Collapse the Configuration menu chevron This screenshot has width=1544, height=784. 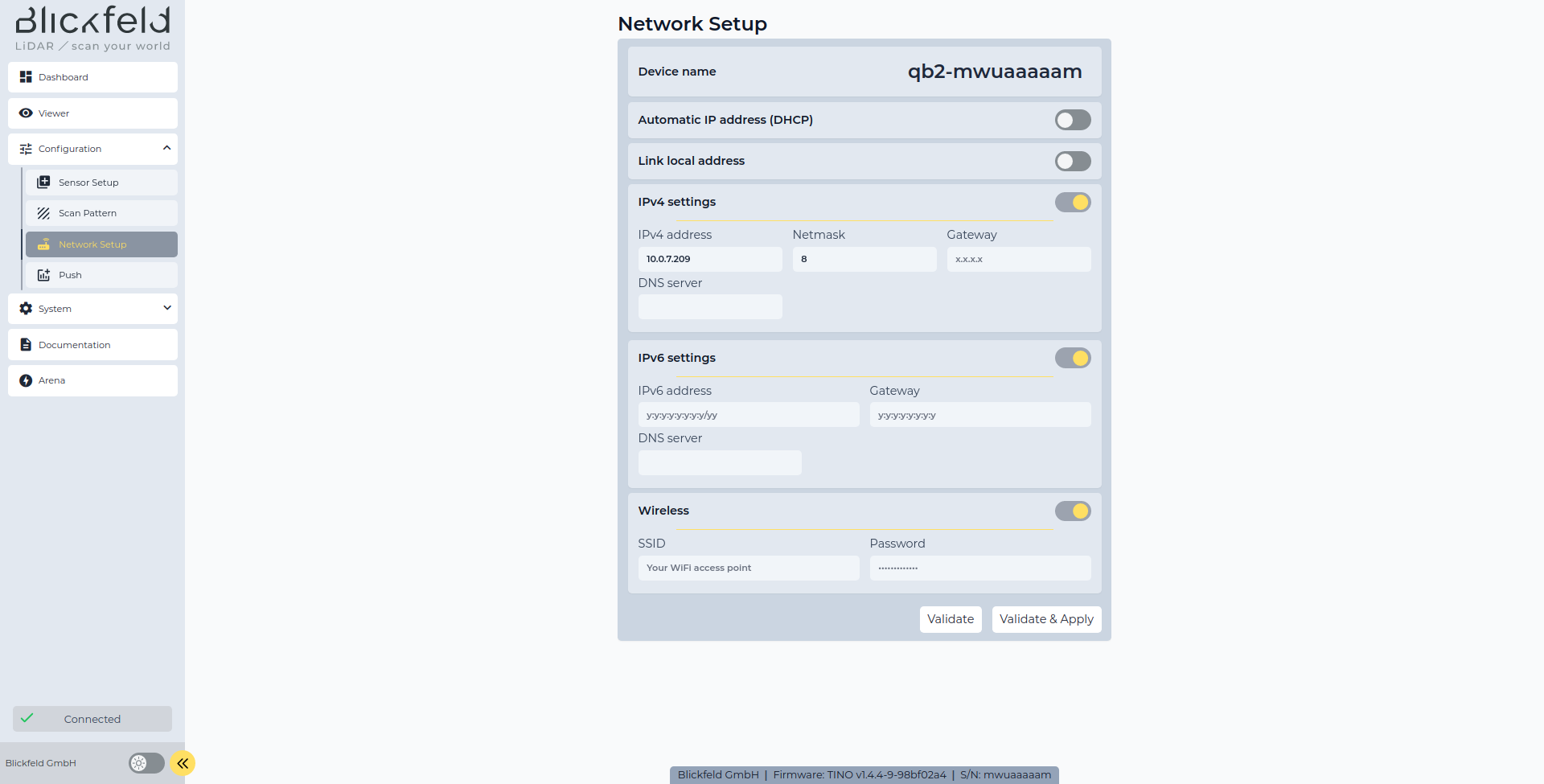point(166,148)
